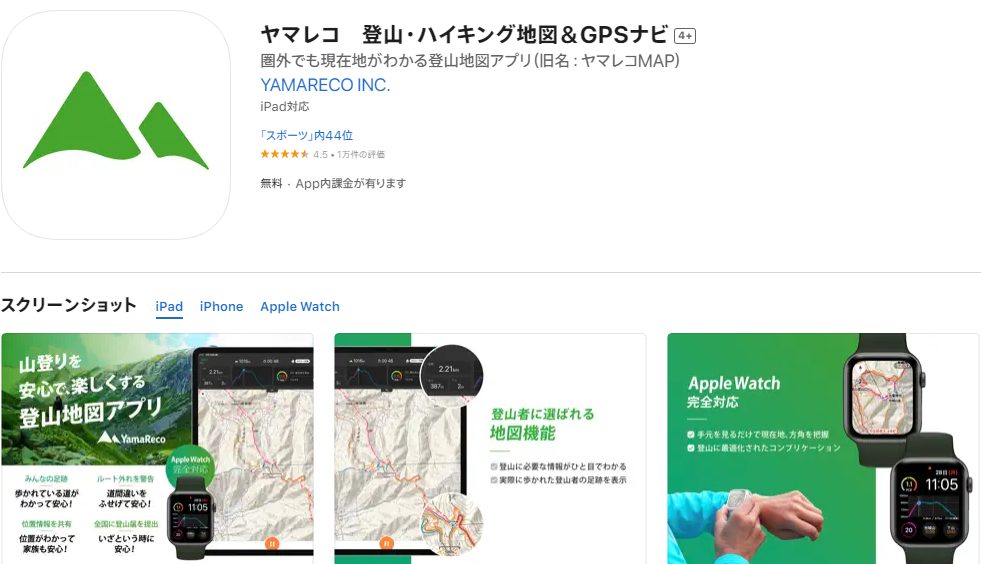Open the Apple Watch 完全対応 screenshot
Image resolution: width=981 pixels, height=564 pixels.
(x=823, y=448)
